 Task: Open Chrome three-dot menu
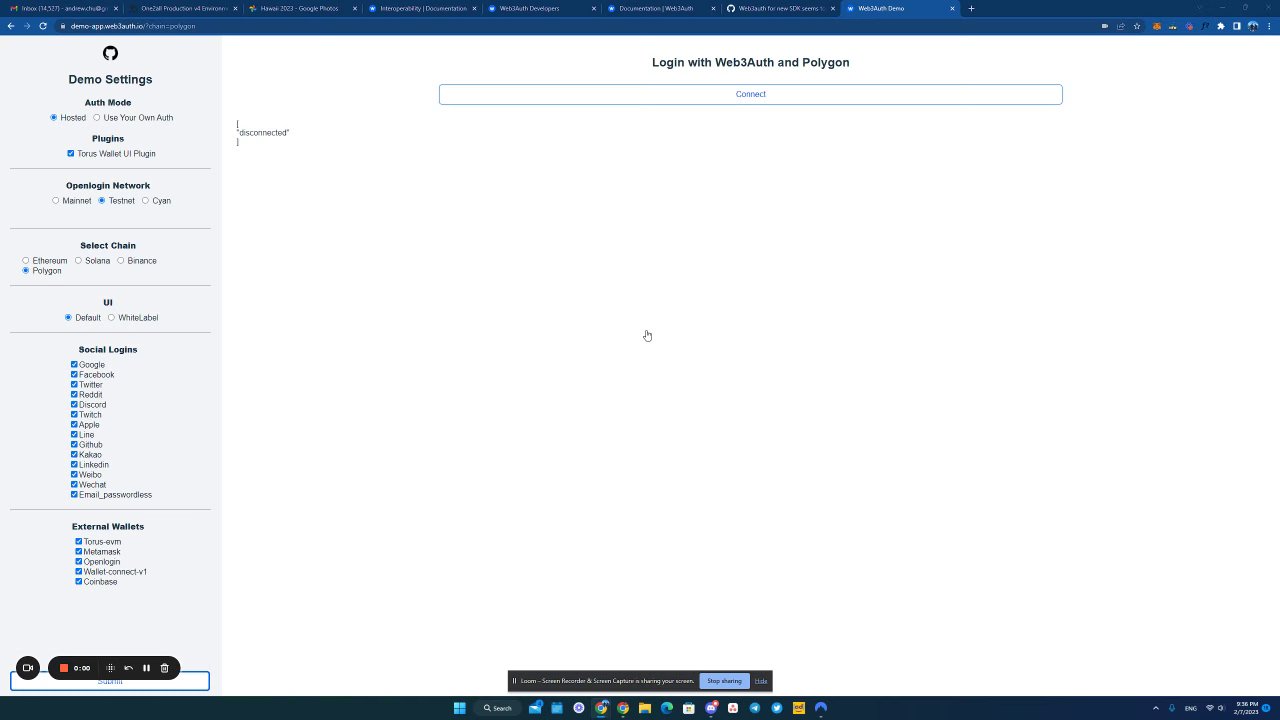[x=1268, y=26]
